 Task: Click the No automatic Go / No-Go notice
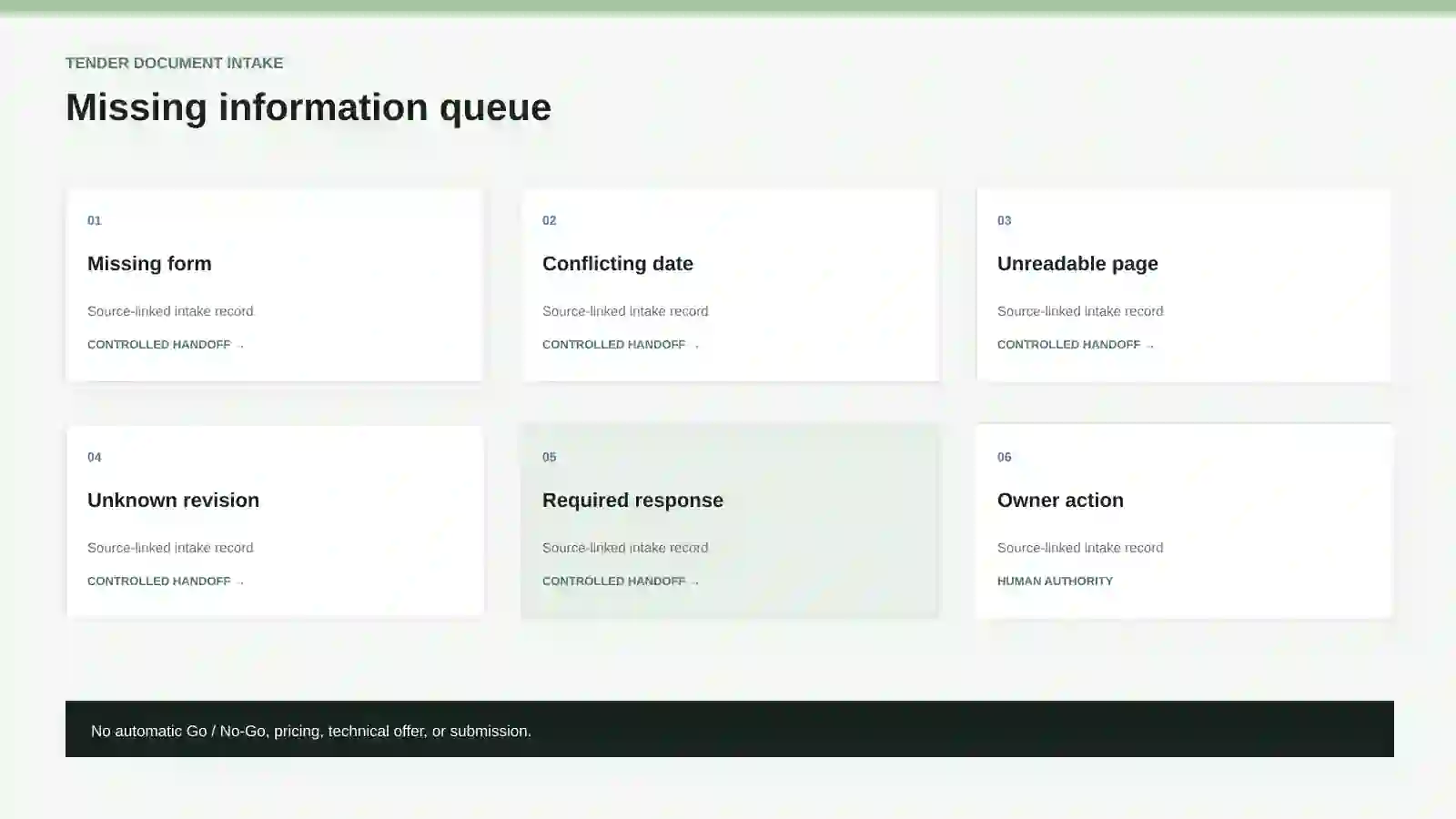730,729
